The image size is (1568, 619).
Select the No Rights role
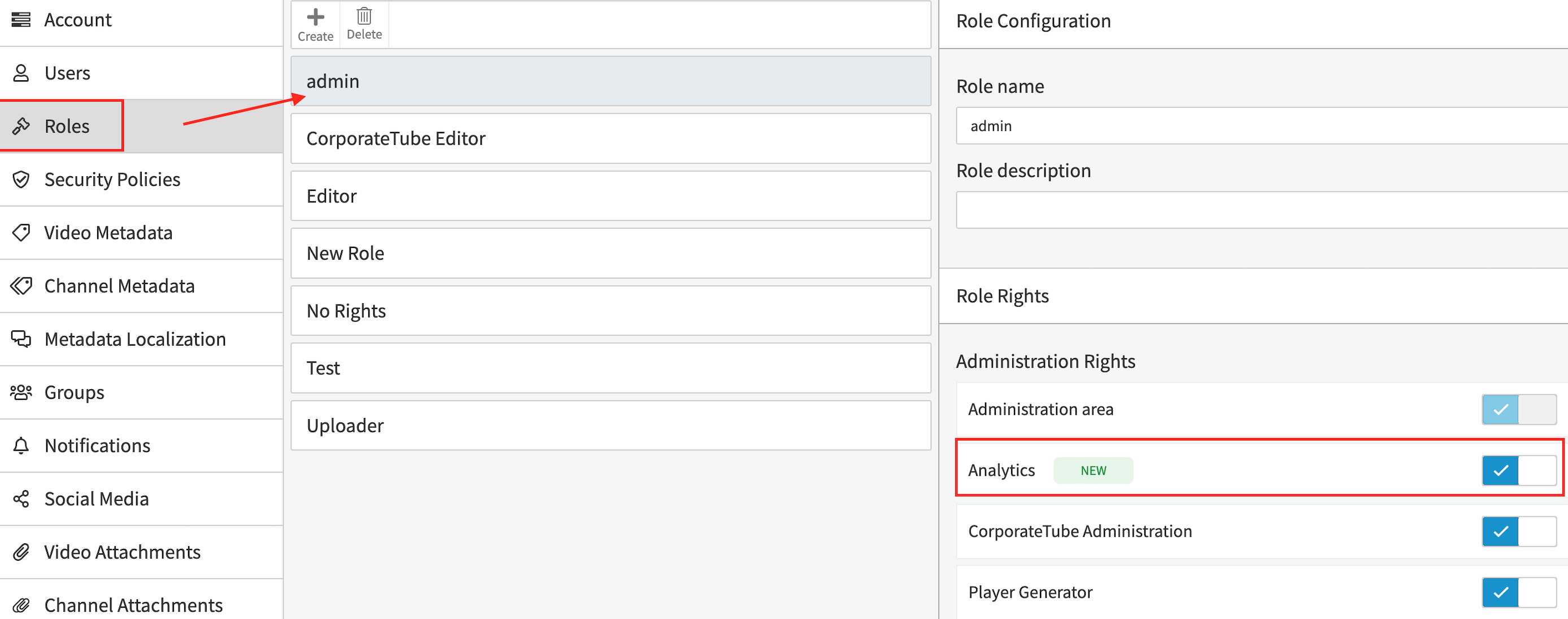[611, 311]
